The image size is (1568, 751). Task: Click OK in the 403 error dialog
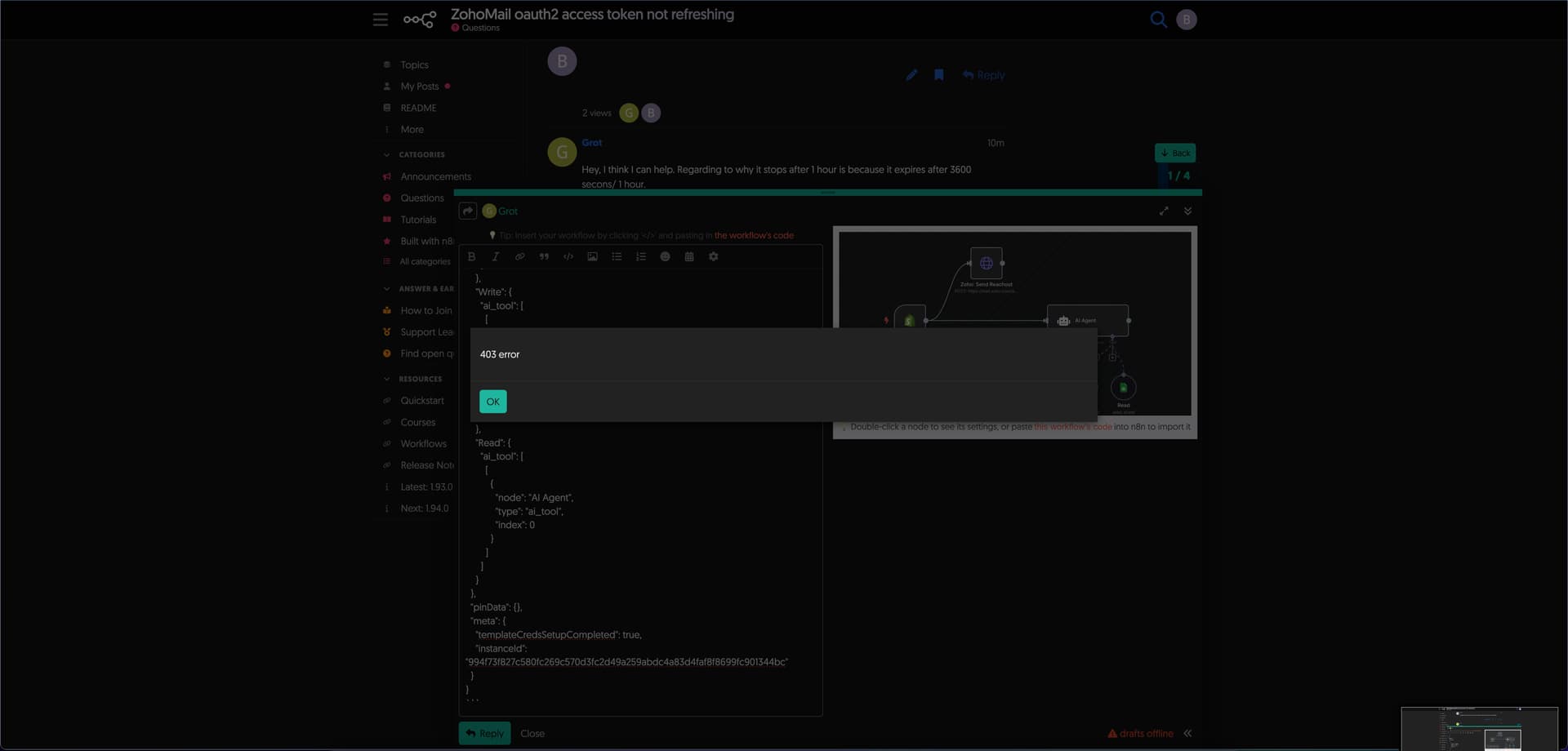click(492, 402)
